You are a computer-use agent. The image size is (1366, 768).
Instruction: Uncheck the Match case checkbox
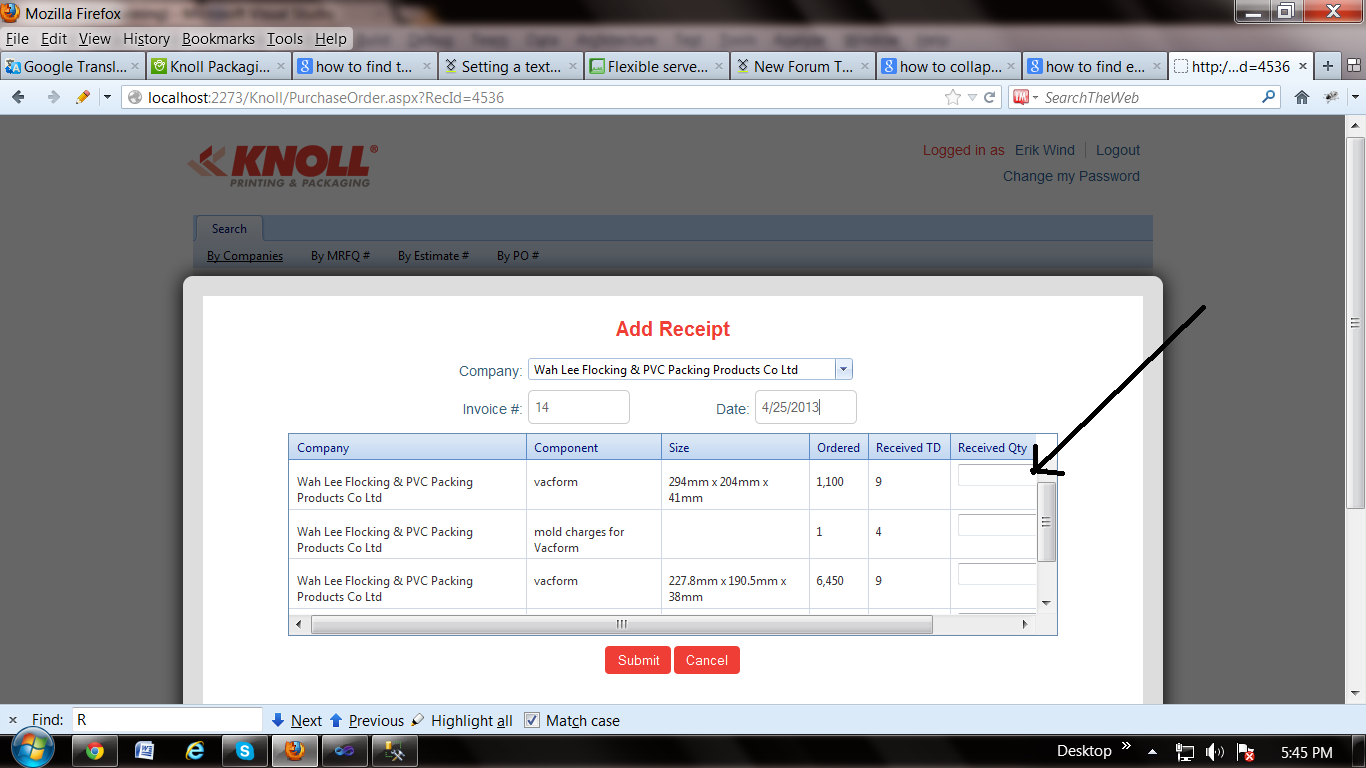[532, 720]
